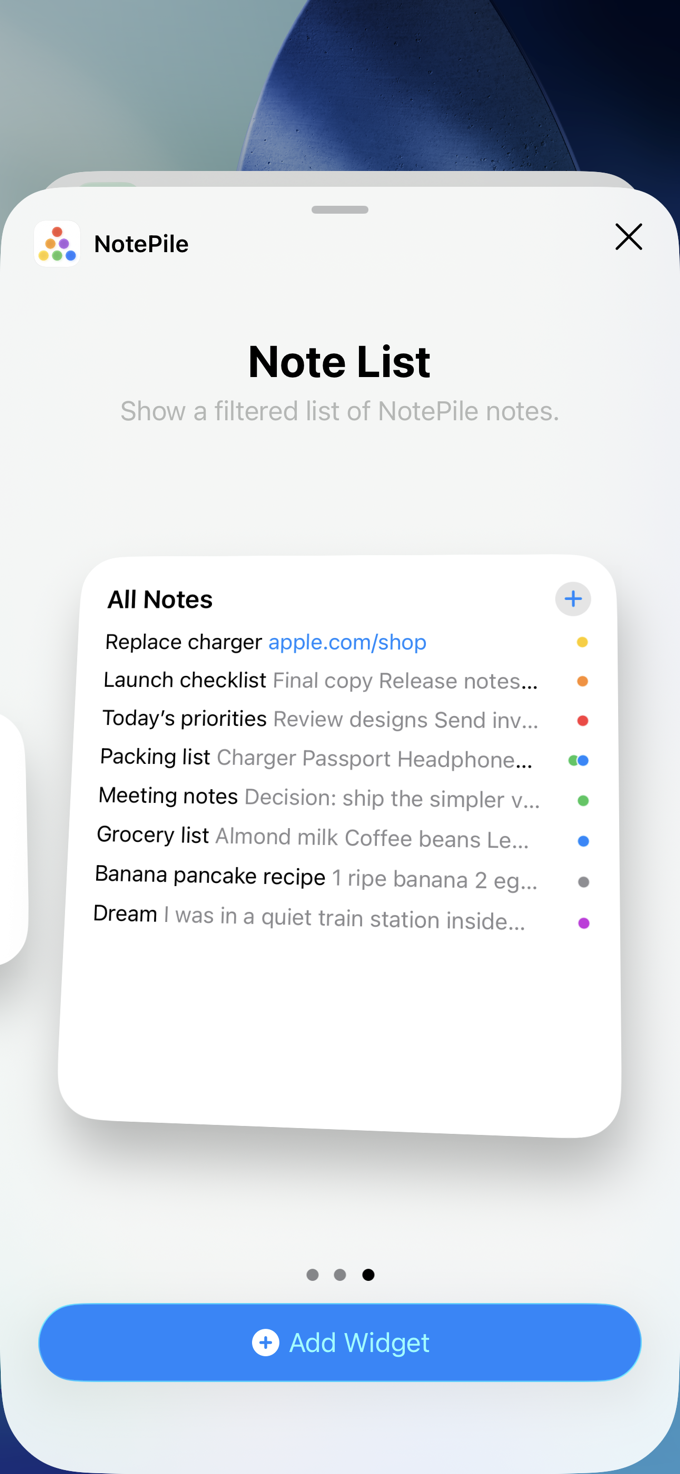Tap red tag dot on Today's priorities
This screenshot has width=680, height=1474.
pos(582,720)
